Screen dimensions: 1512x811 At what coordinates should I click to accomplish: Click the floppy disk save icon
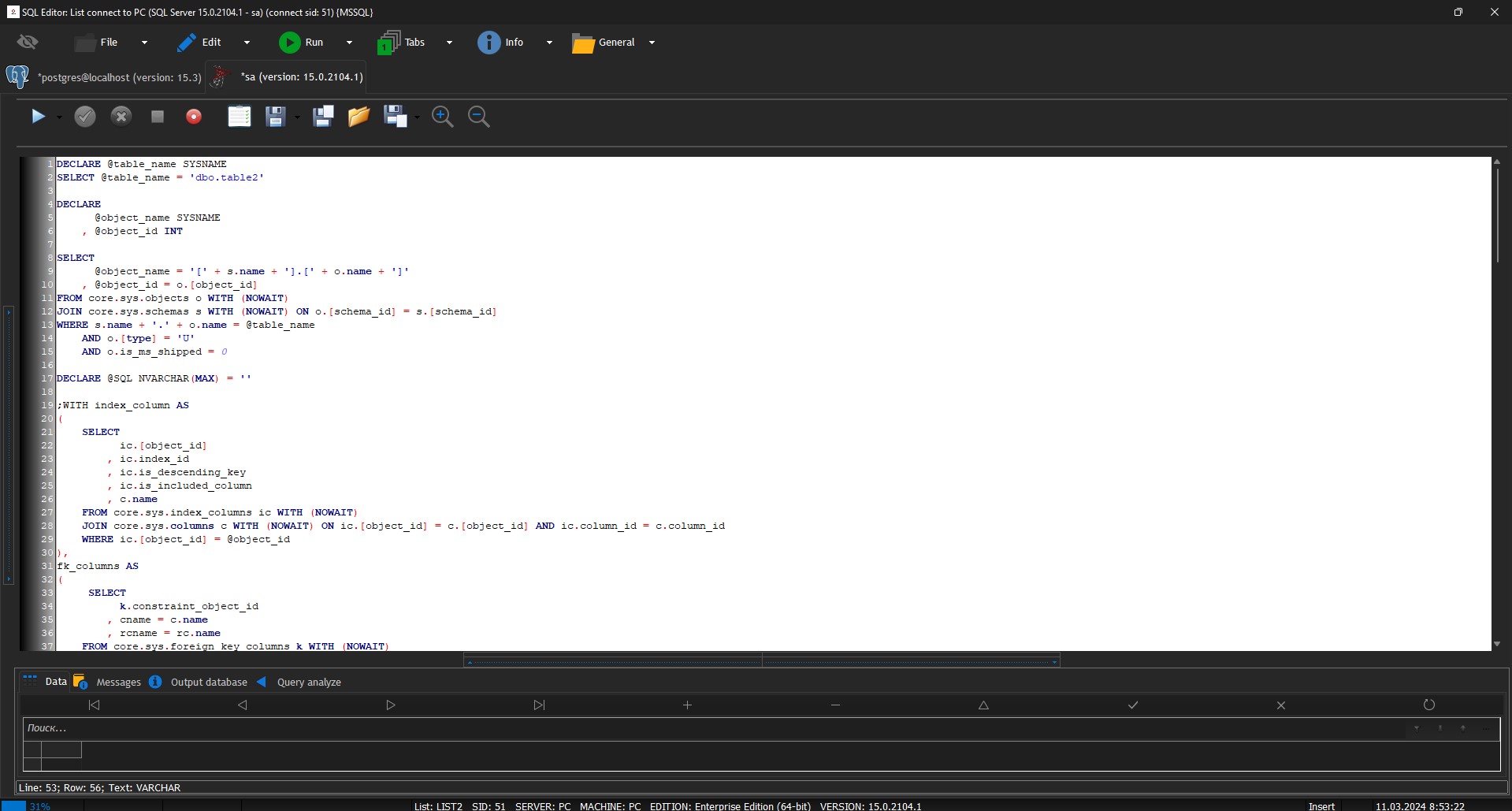click(x=275, y=117)
